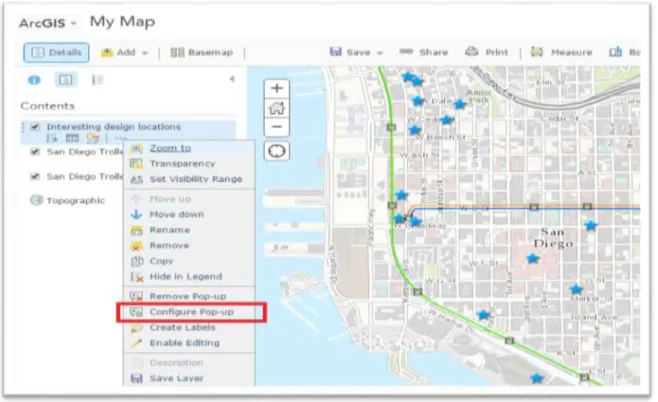Viewport: 658px width, 402px height.
Task: Open the Basemap gallery
Action: click(201, 52)
